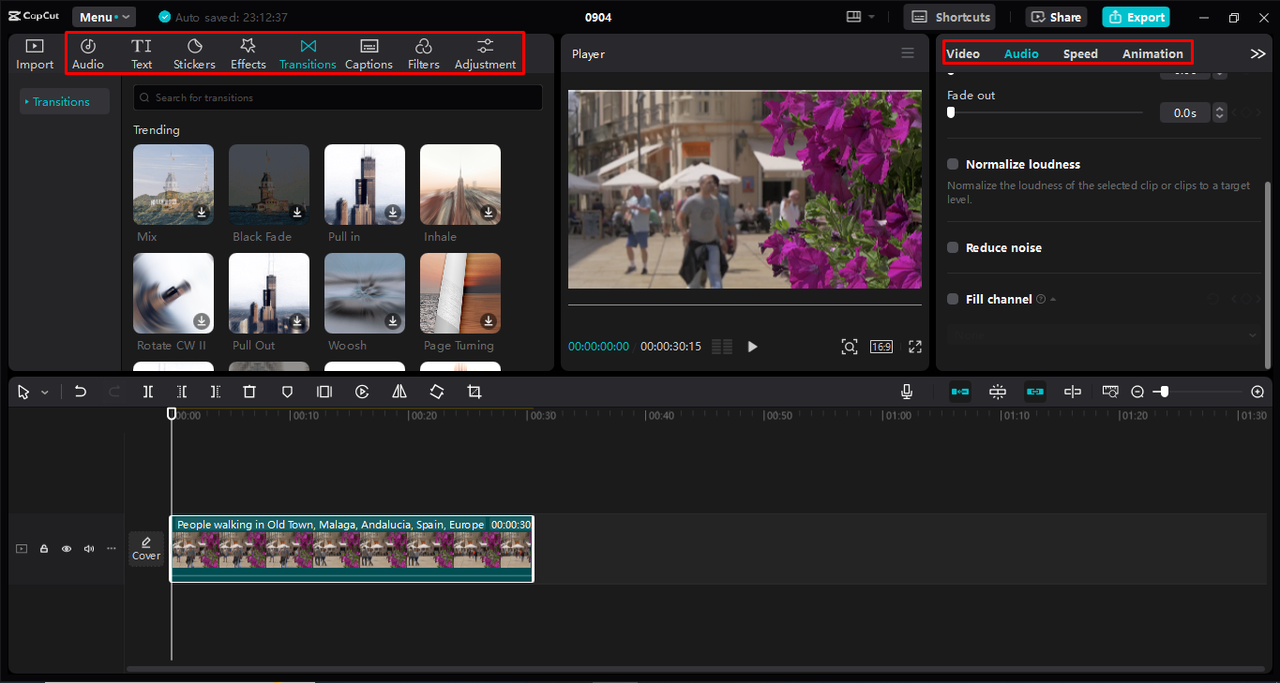Increase Fade out value stepper
Screen dimensions: 1280x683
click(1219, 108)
